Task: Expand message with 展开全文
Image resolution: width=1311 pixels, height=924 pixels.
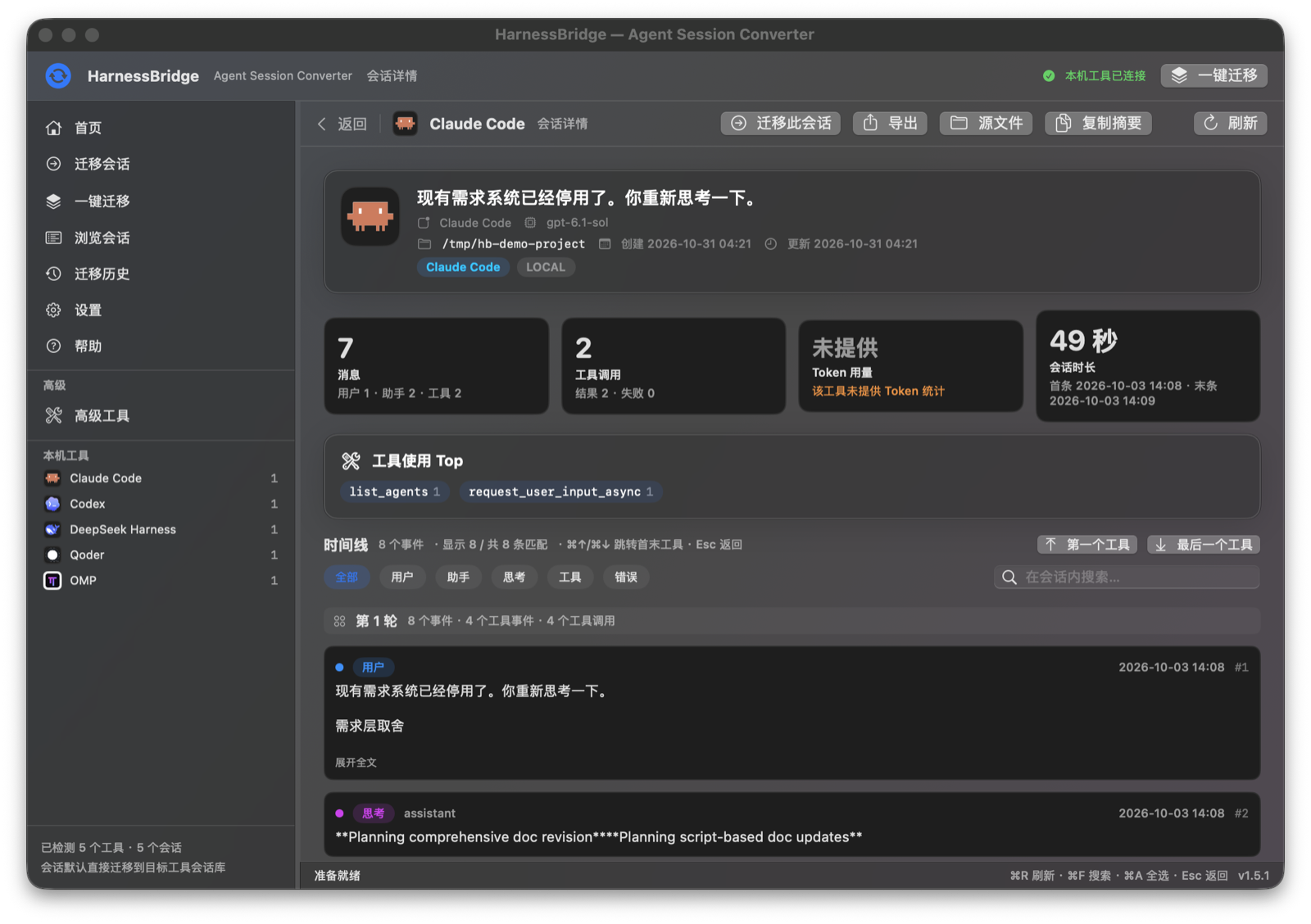Action: pyautogui.click(x=356, y=763)
